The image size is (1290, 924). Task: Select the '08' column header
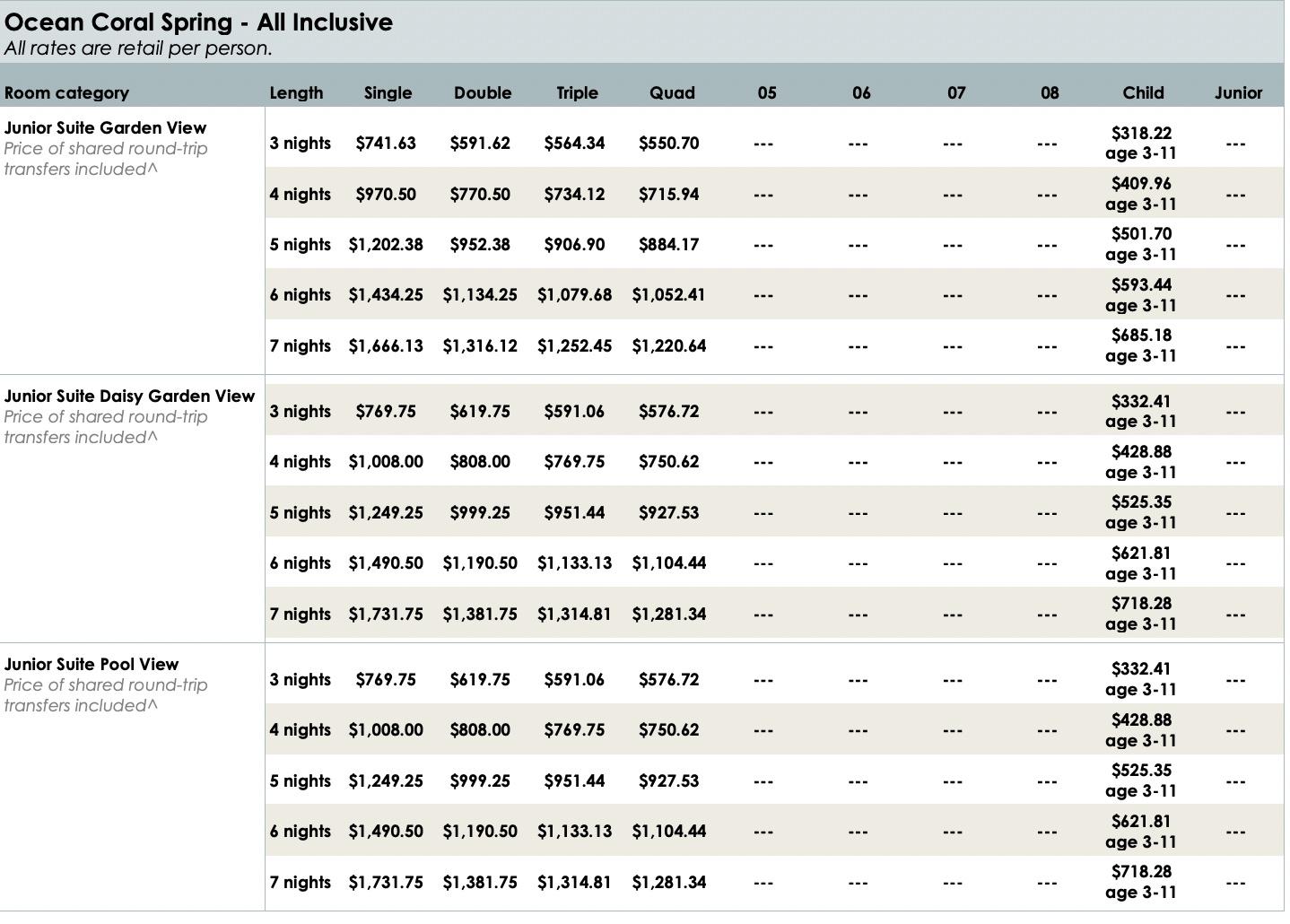click(1050, 92)
